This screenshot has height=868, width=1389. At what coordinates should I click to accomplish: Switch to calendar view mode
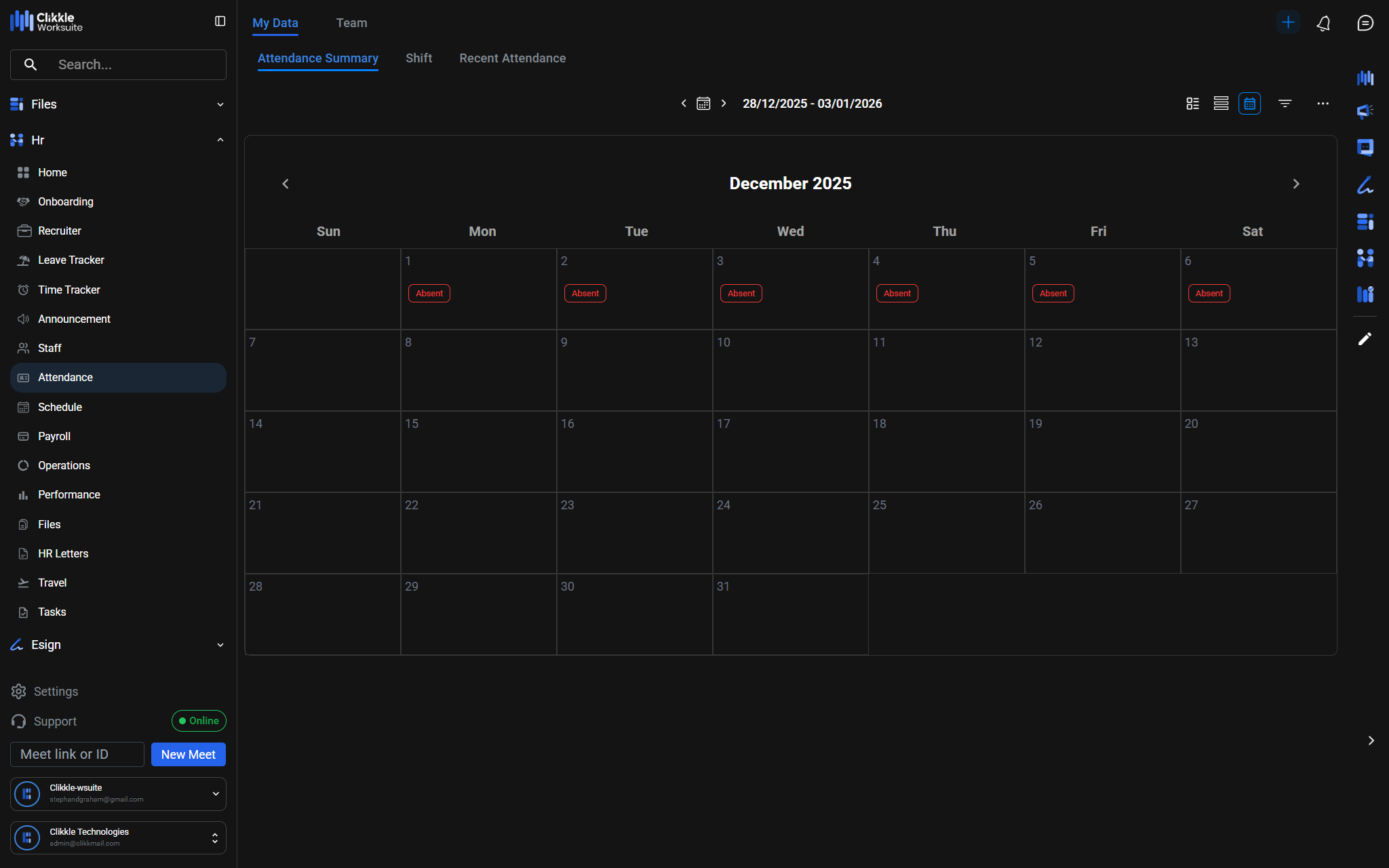1249,104
